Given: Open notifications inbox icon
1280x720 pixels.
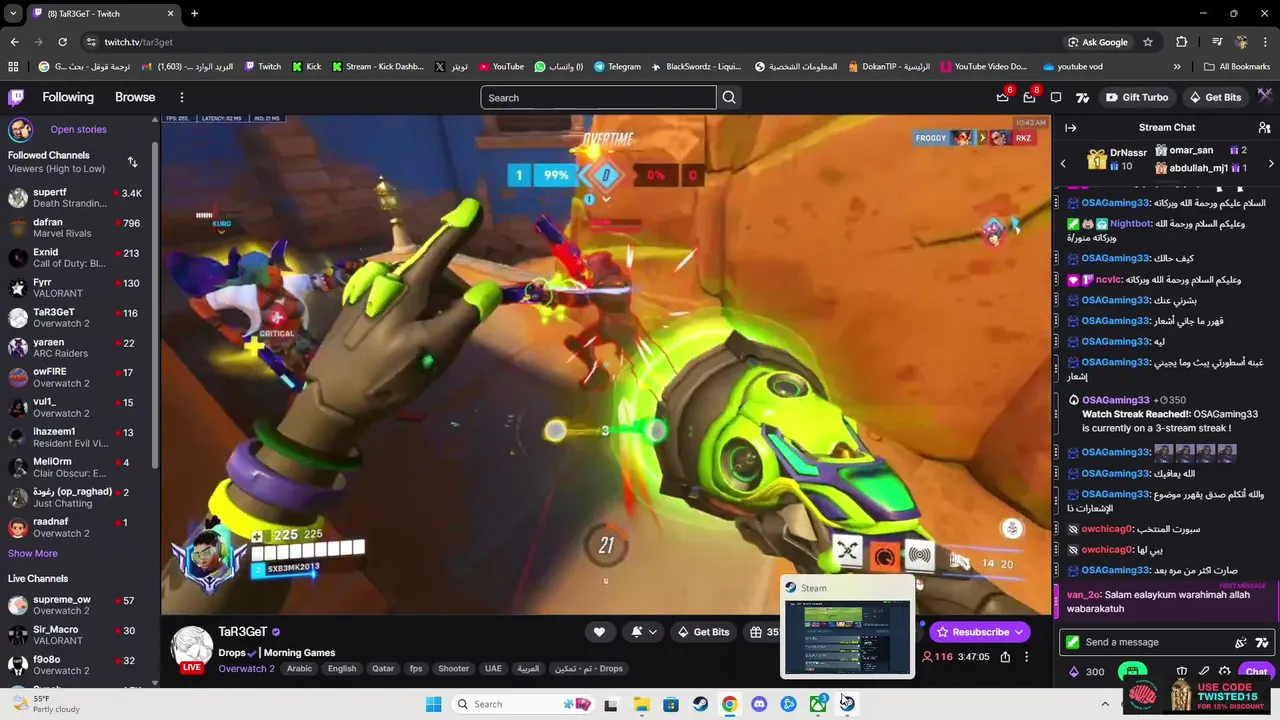Looking at the screenshot, I should pyautogui.click(x=1030, y=97).
